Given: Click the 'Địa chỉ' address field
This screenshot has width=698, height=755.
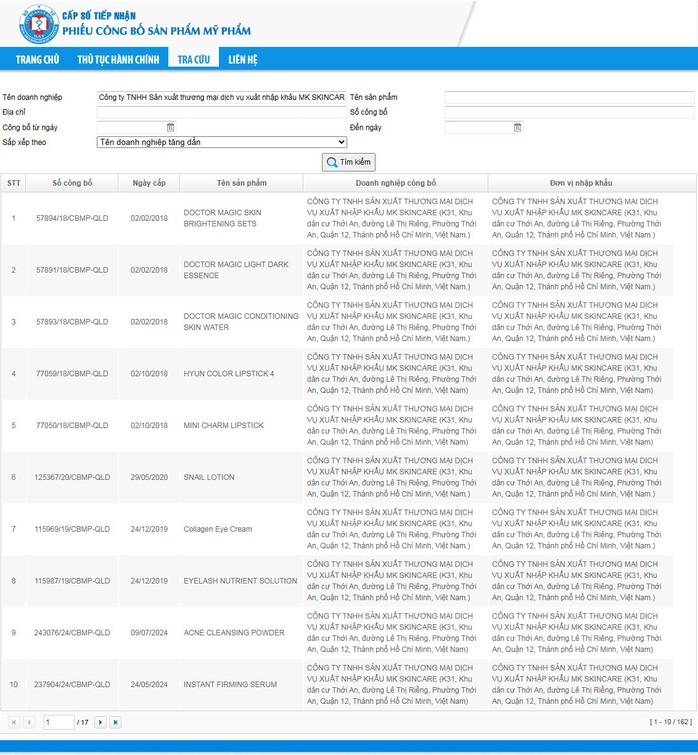Looking at the screenshot, I should [x=221, y=112].
